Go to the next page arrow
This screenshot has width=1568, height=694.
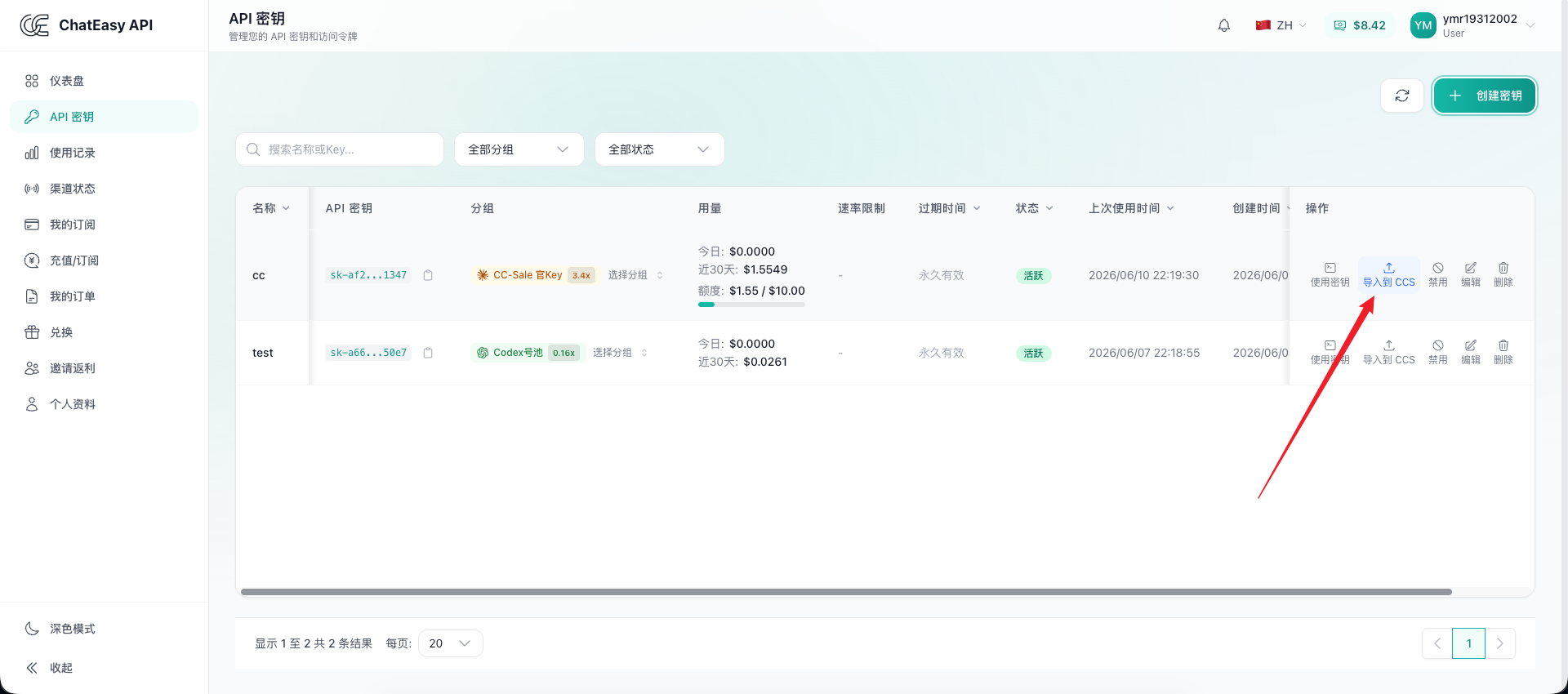click(1500, 643)
